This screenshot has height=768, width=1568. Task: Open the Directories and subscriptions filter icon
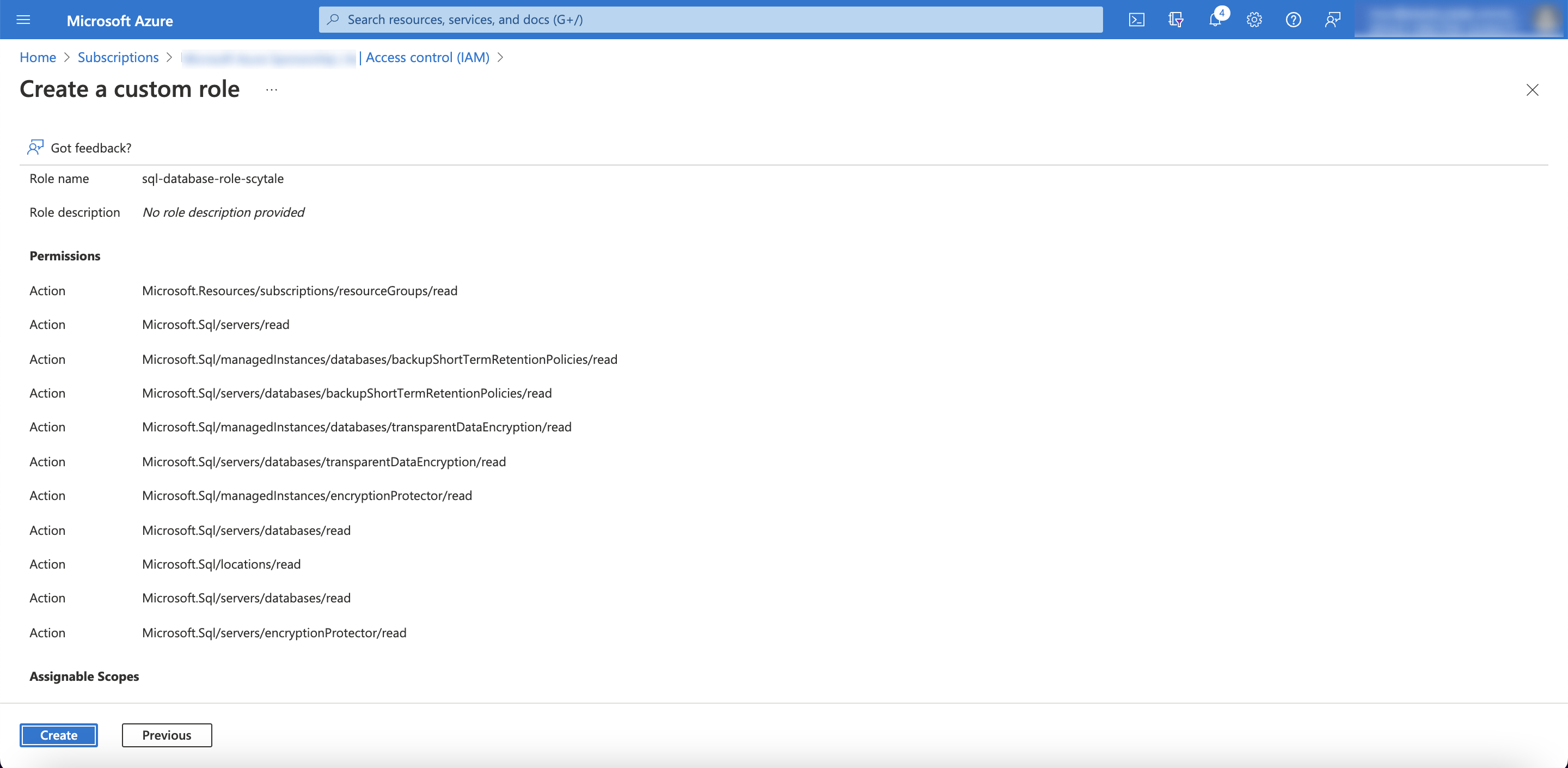1175,20
